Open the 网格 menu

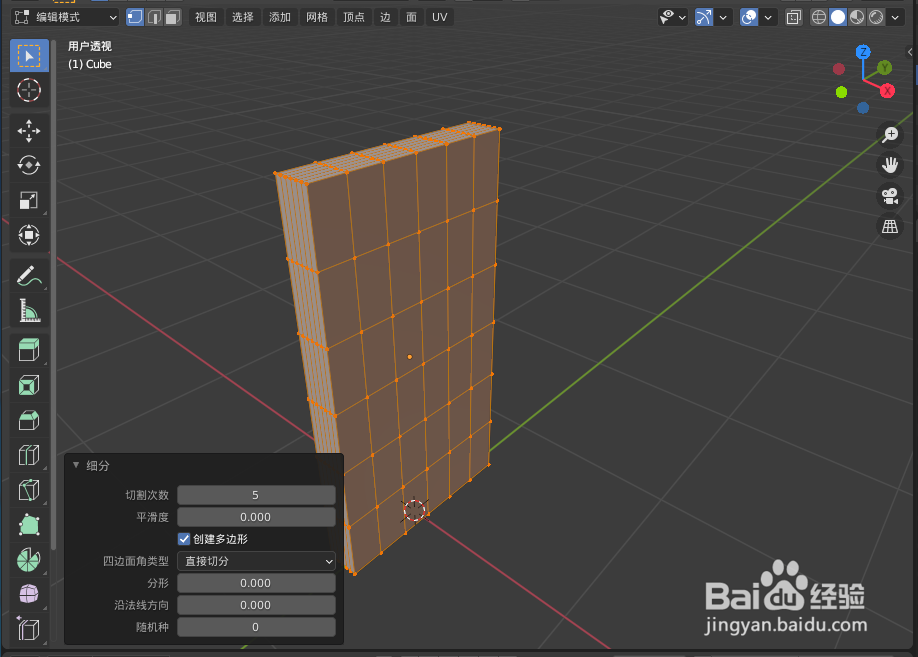[x=316, y=16]
